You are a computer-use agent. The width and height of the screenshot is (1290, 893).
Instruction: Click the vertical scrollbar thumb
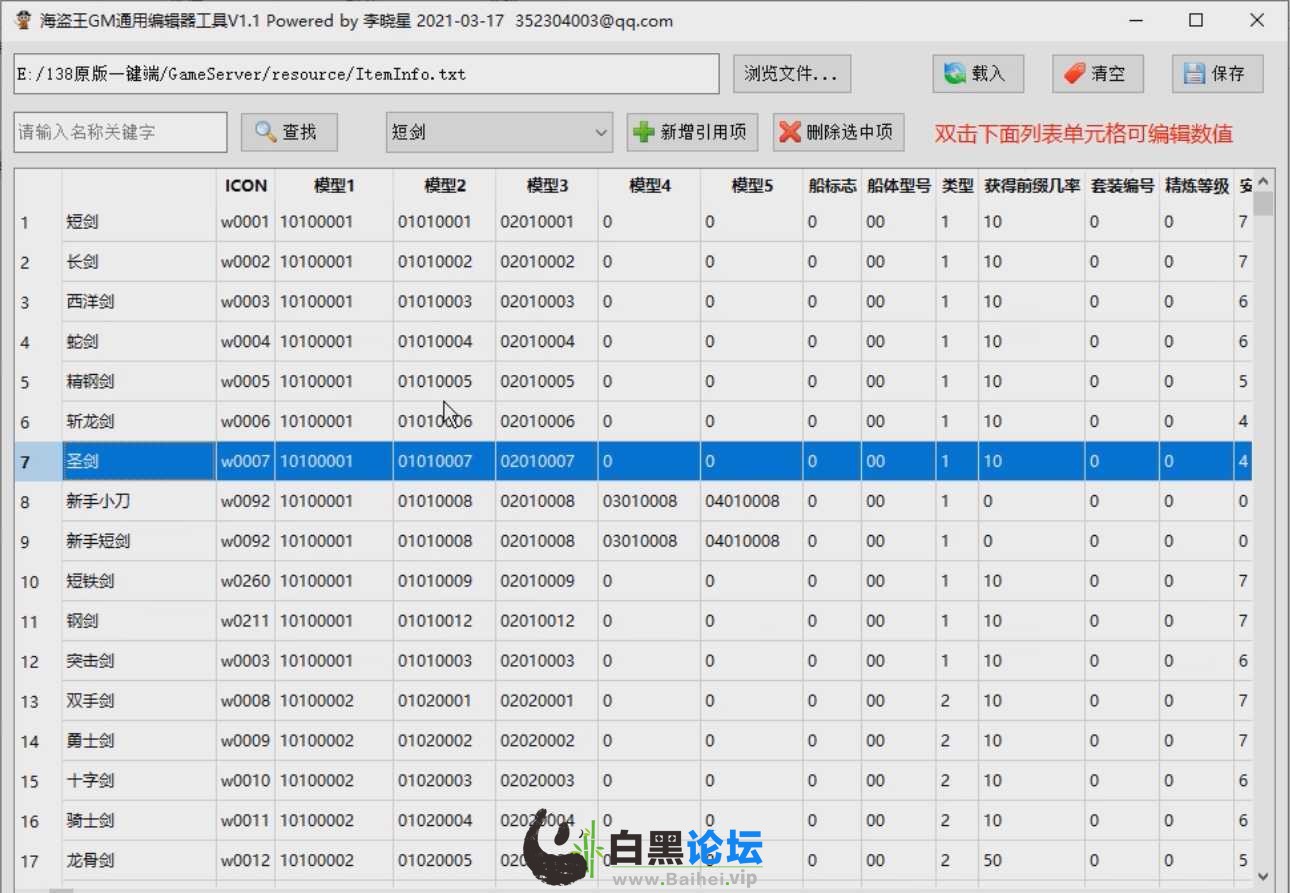[x=1264, y=204]
